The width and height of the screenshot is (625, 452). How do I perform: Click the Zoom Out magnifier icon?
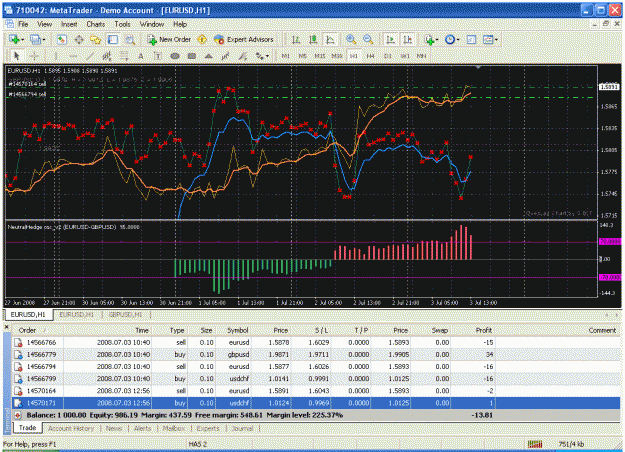(368, 39)
